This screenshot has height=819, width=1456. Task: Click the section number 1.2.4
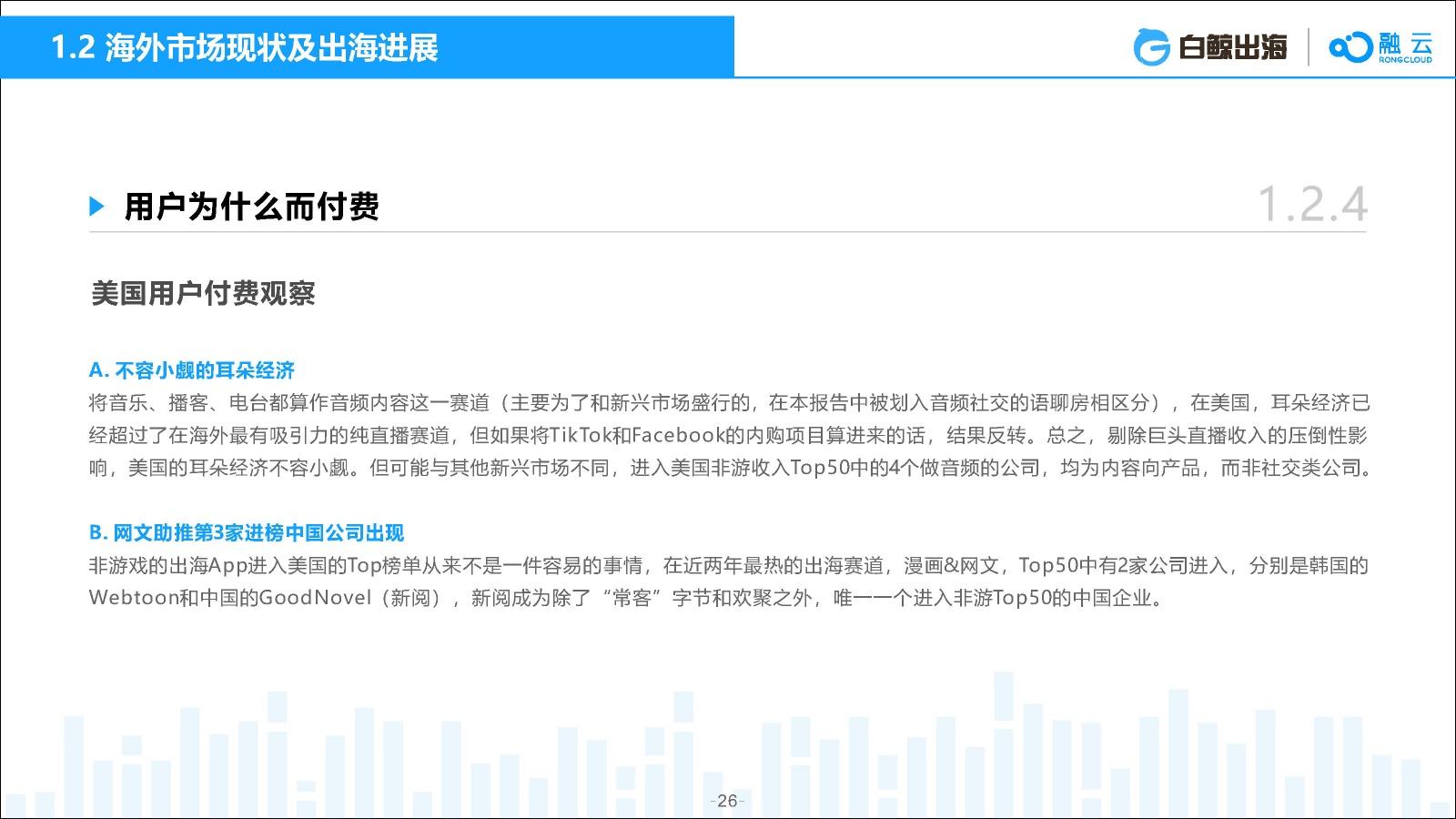tap(1311, 204)
